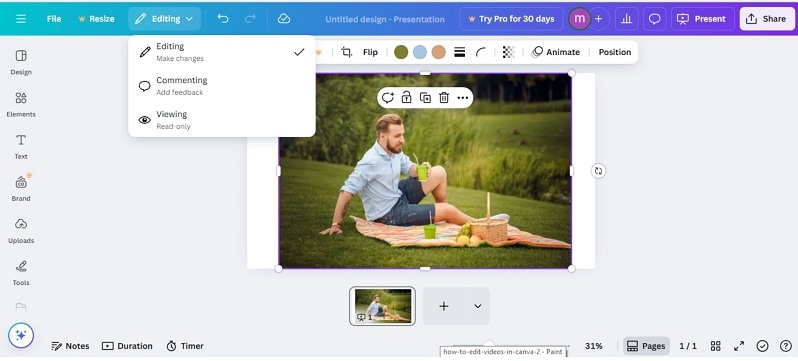The height and width of the screenshot is (361, 798).
Task: Duplicate the selected image
Action: [x=425, y=98]
